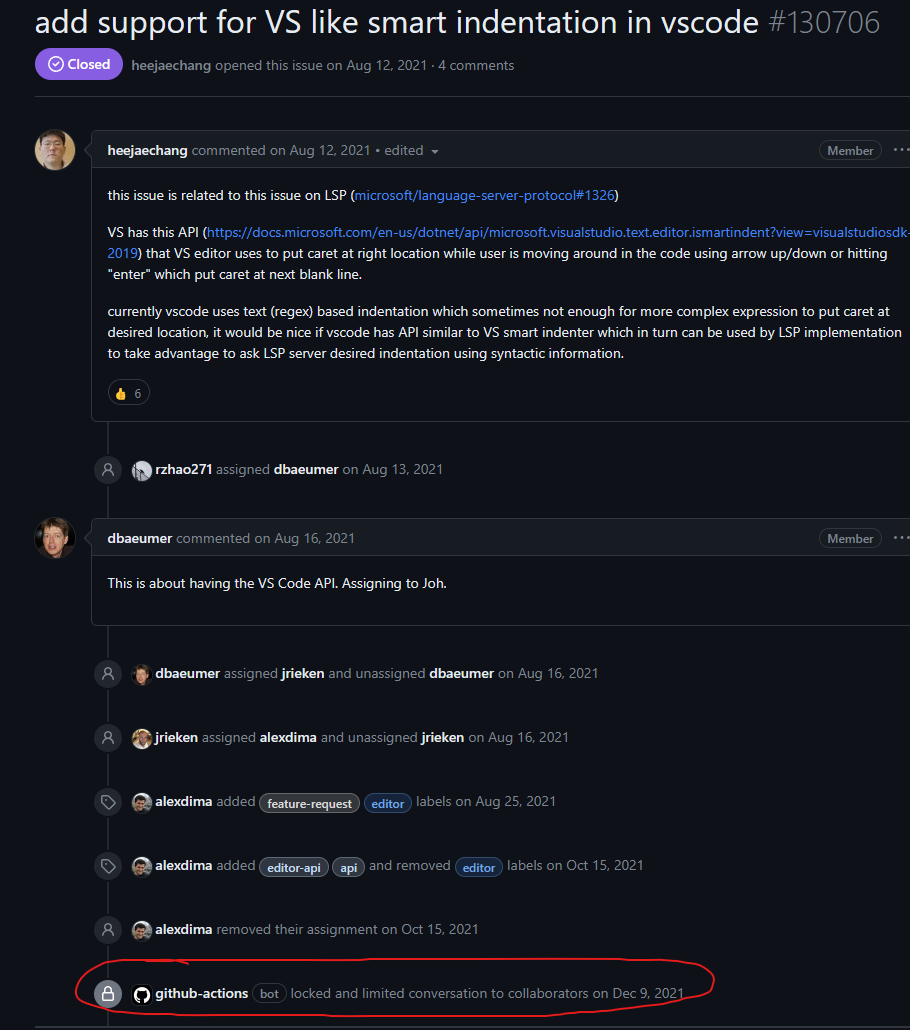910x1030 pixels.
Task: Click the tag icon beside alexdima's label event
Action: pos(107,801)
